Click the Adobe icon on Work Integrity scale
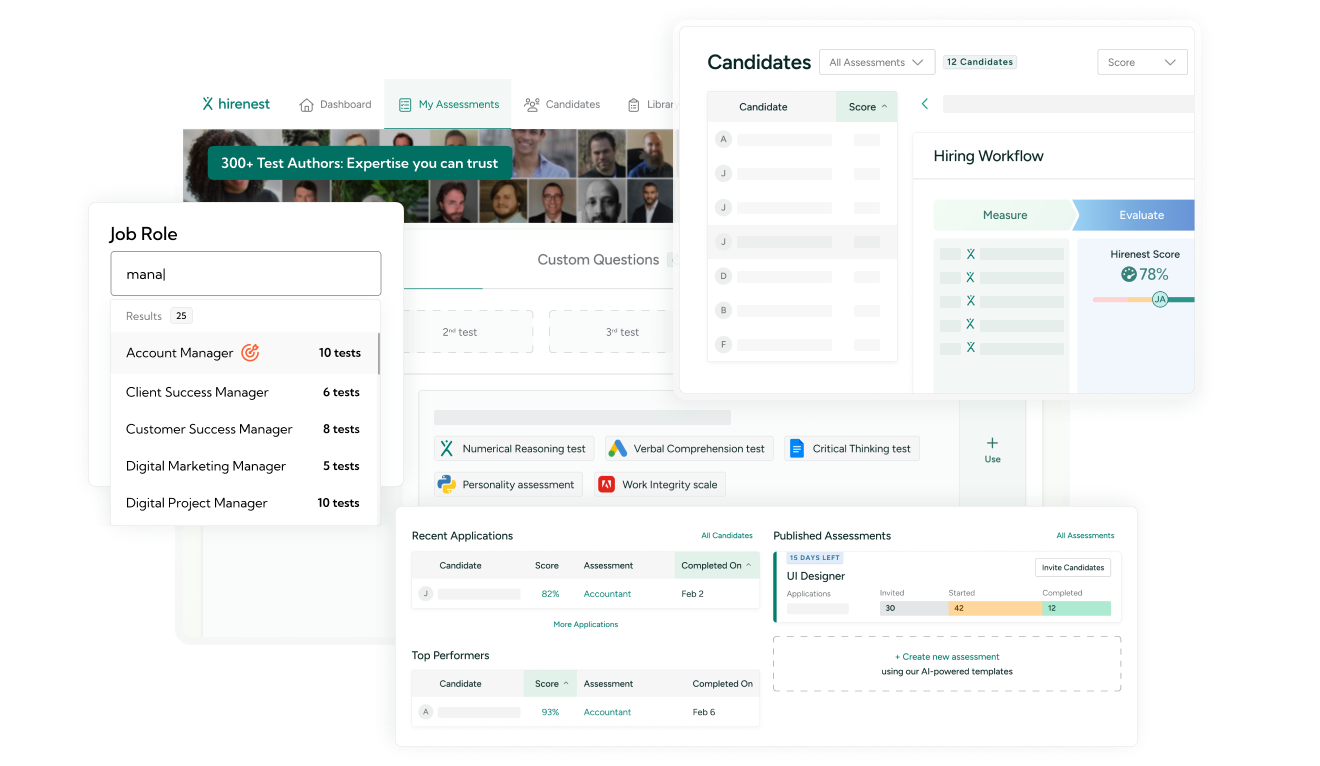 click(606, 484)
